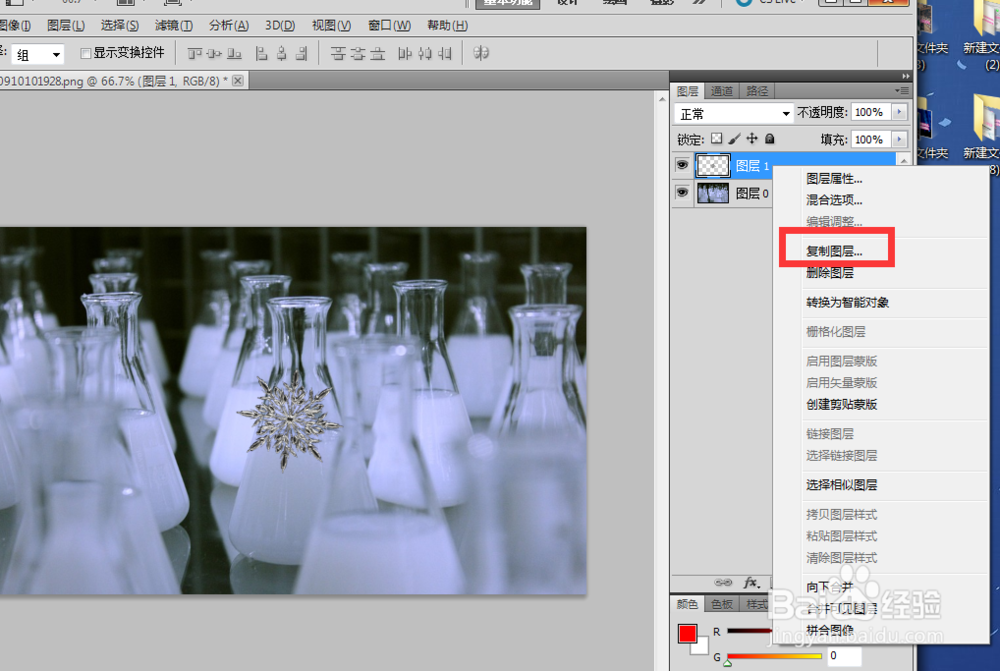
Task: Click the link layers icon below the panel
Action: coord(724,582)
